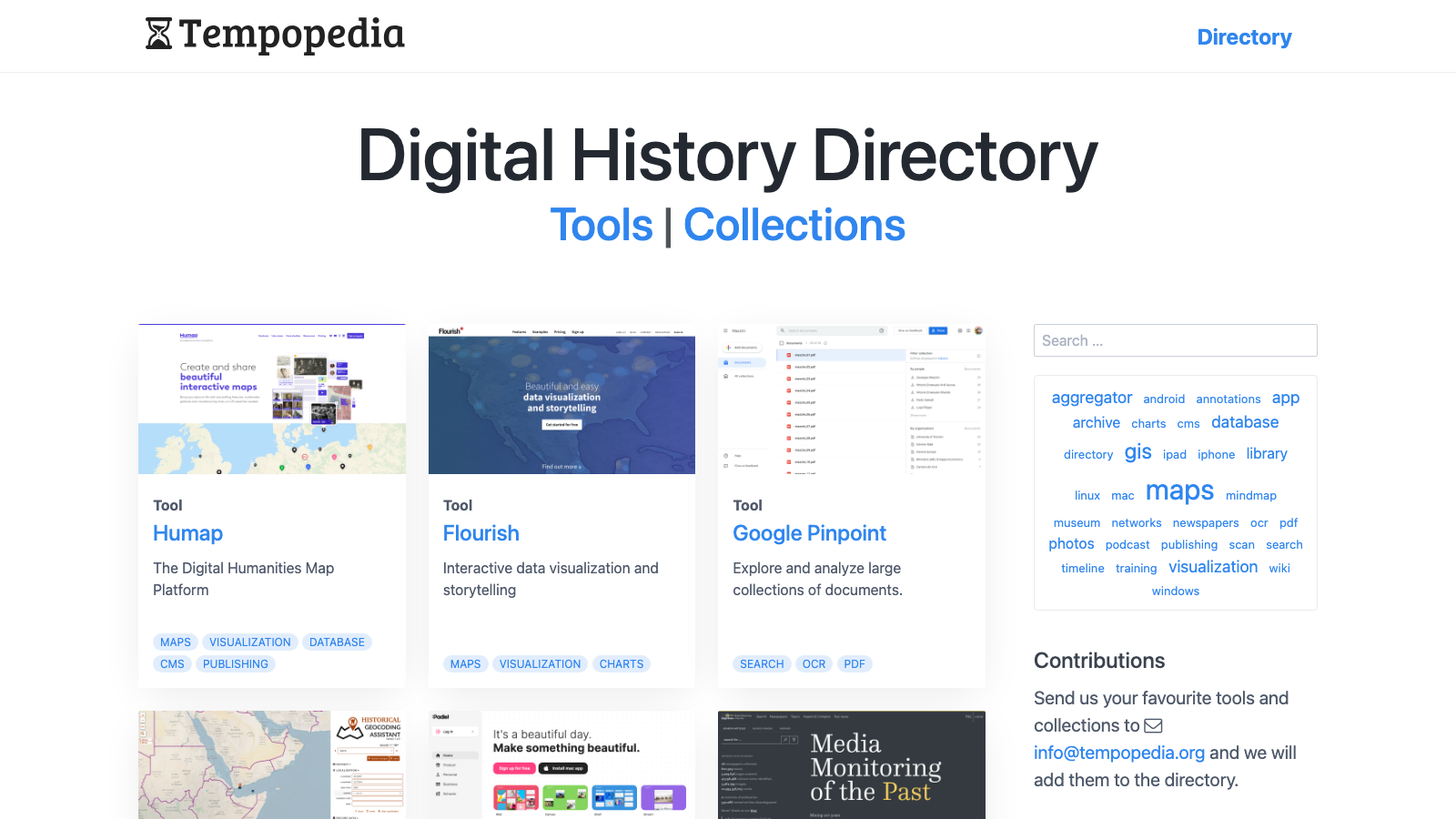Switch to the Tools view
Screen dimensions: 1456x819
coord(602,225)
